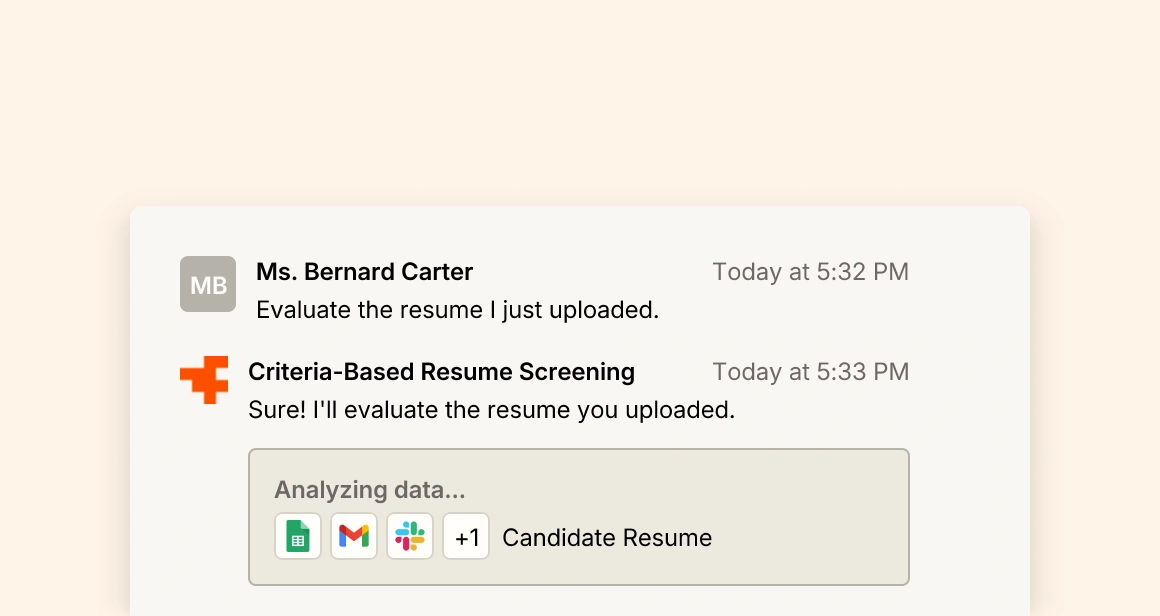Click the Slack icon
The image size is (1160, 616).
coord(410,537)
